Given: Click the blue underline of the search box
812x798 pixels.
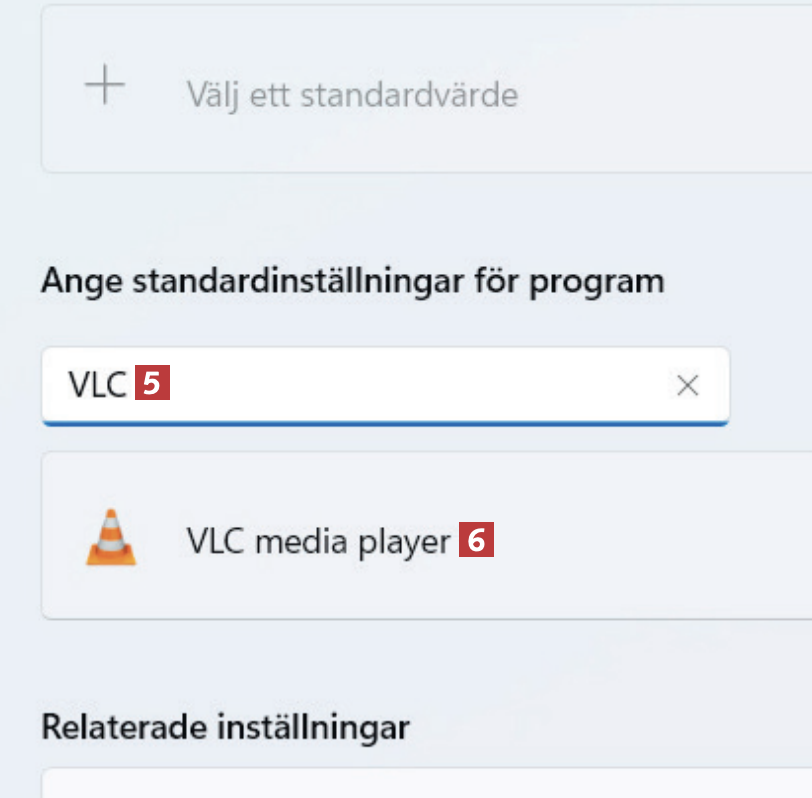Looking at the screenshot, I should click(385, 422).
